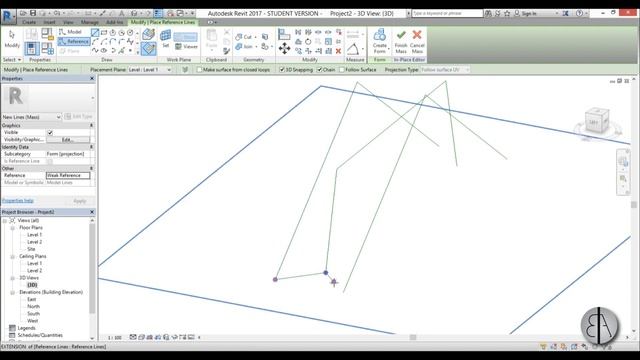Screen dimensions: 640x360
Task: Open the New Lines (Mass) type selector
Action: 31,117
